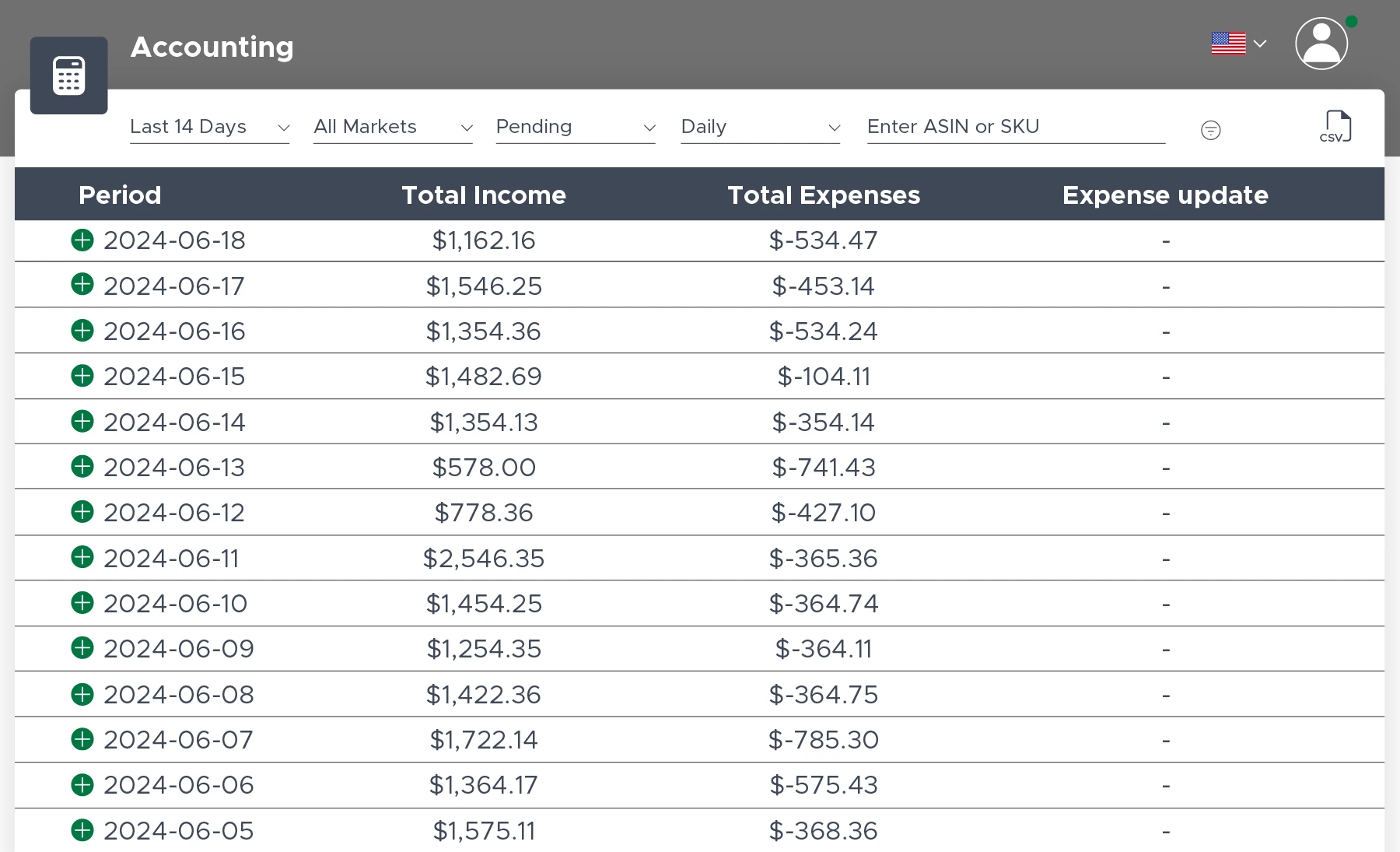Sort by Total Expenses column header

824,195
